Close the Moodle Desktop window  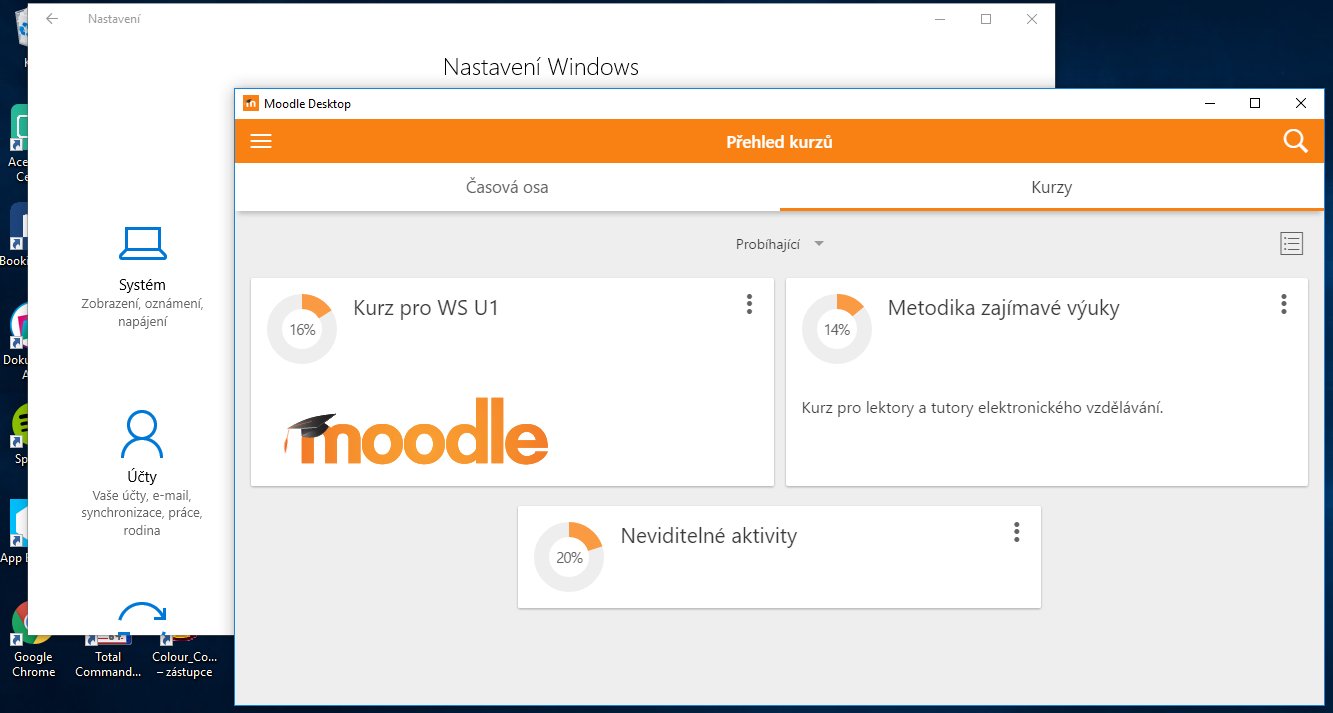pyautogui.click(x=1301, y=103)
